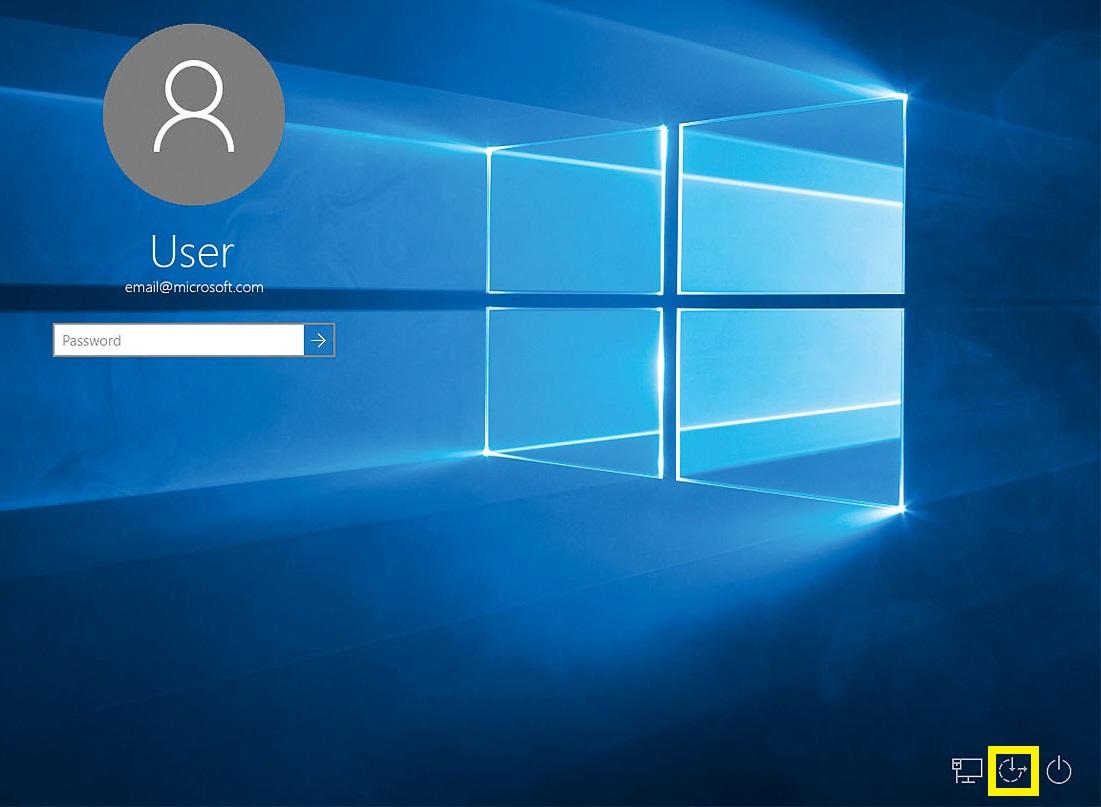Submit password with the arrow button
1101x807 pixels.
[319, 340]
